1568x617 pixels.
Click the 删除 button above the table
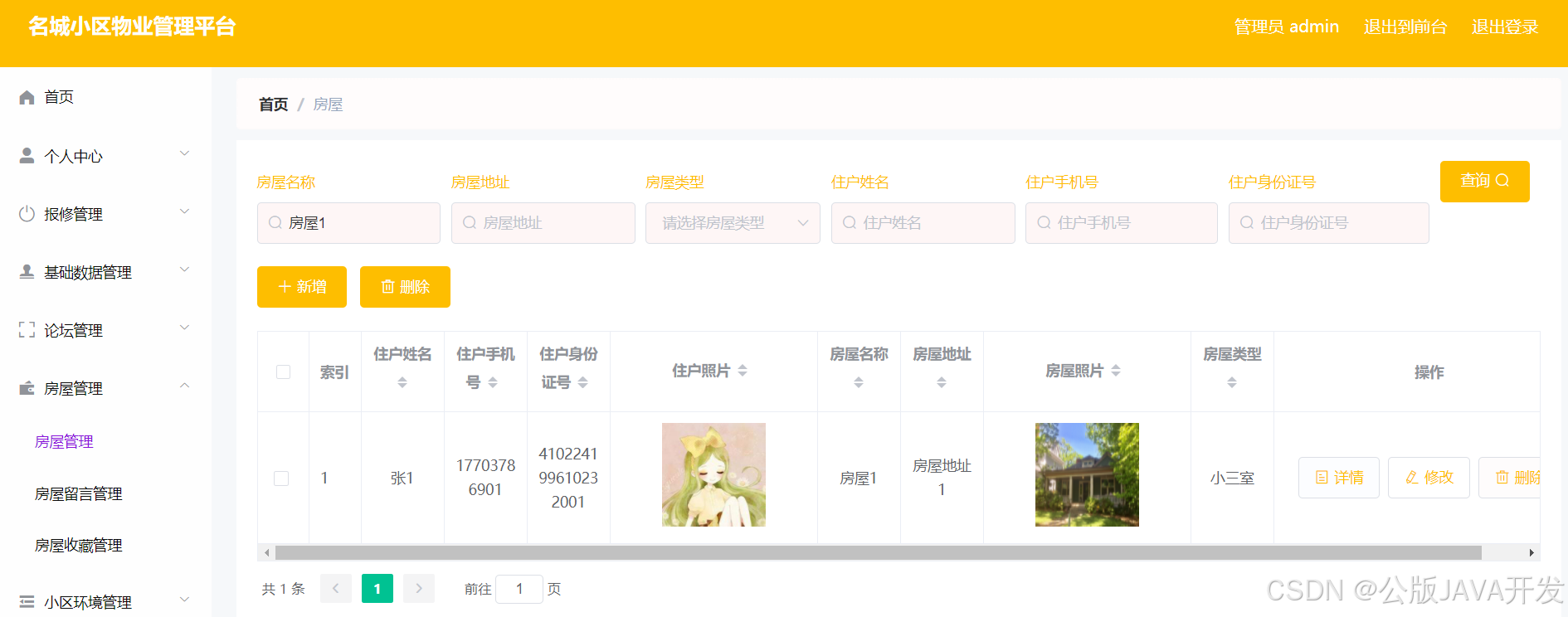point(405,287)
